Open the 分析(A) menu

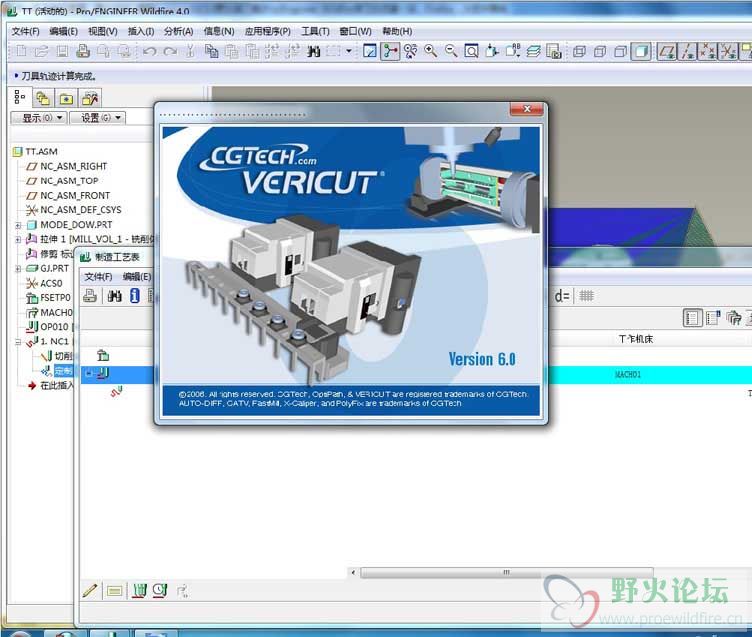[178, 32]
